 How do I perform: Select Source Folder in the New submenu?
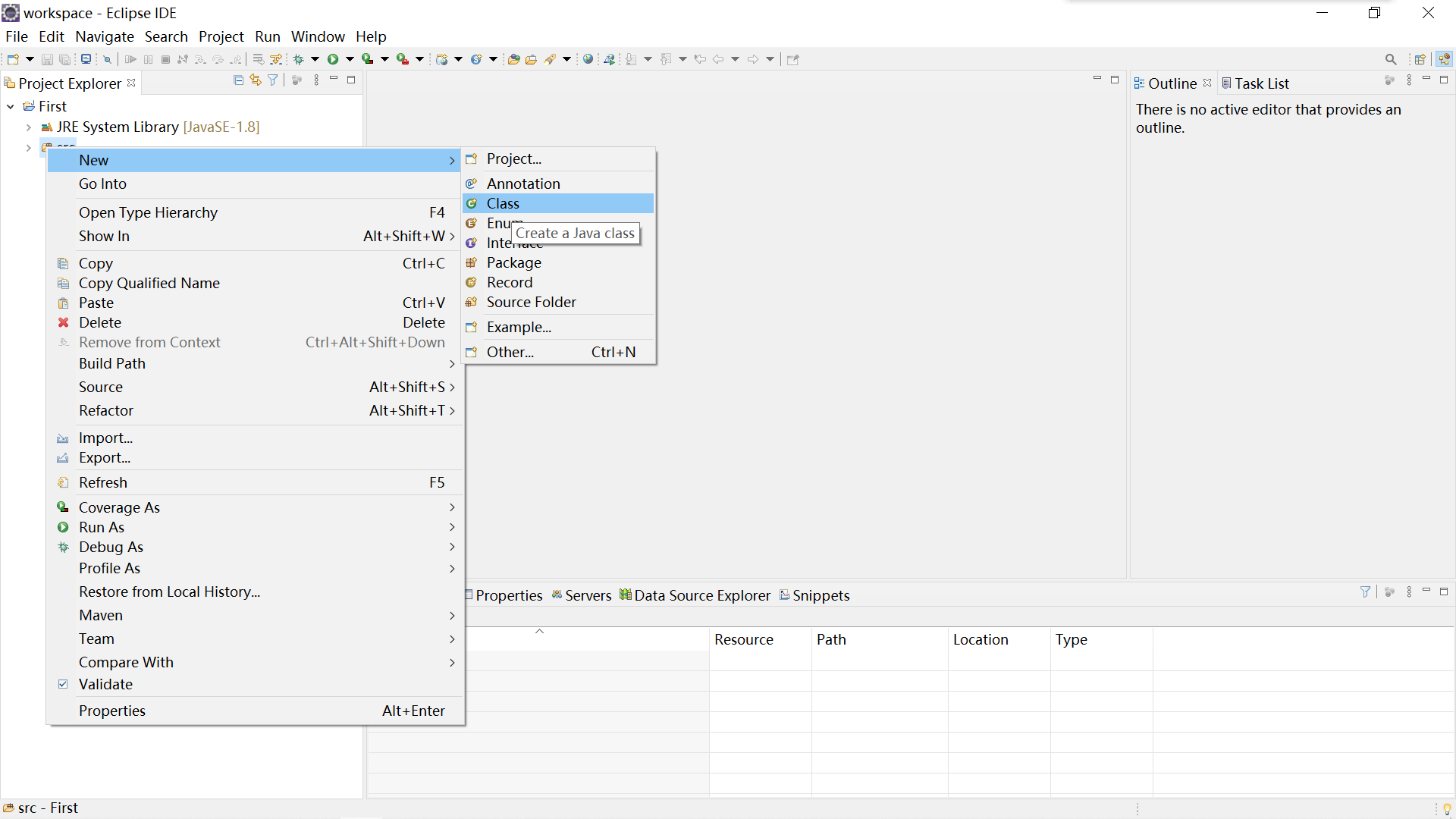pos(558,302)
